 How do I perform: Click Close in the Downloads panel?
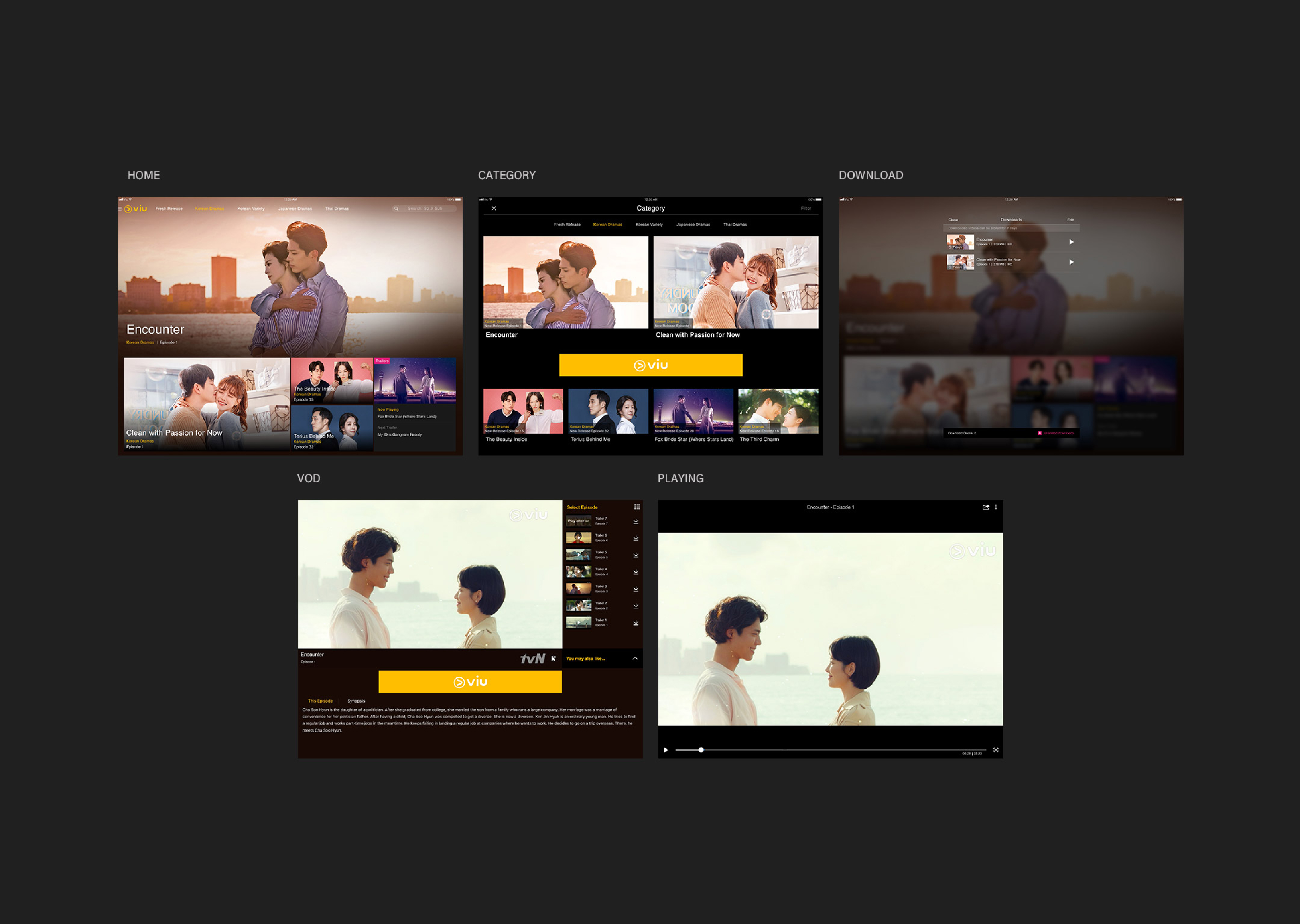(x=953, y=220)
